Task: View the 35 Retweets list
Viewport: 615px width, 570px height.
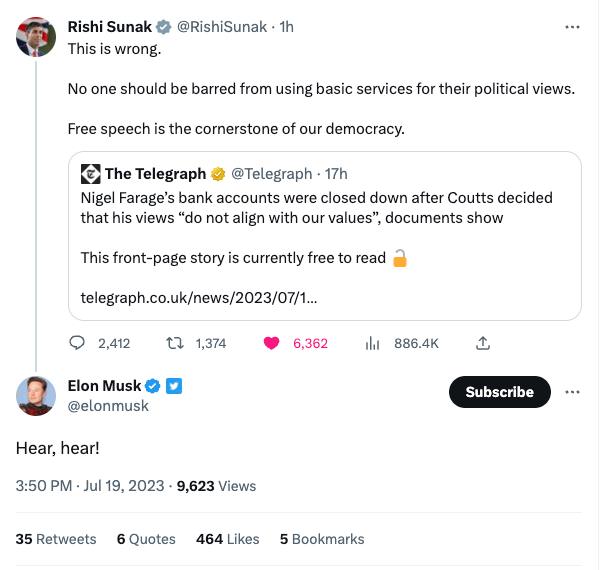Action: pos(56,539)
